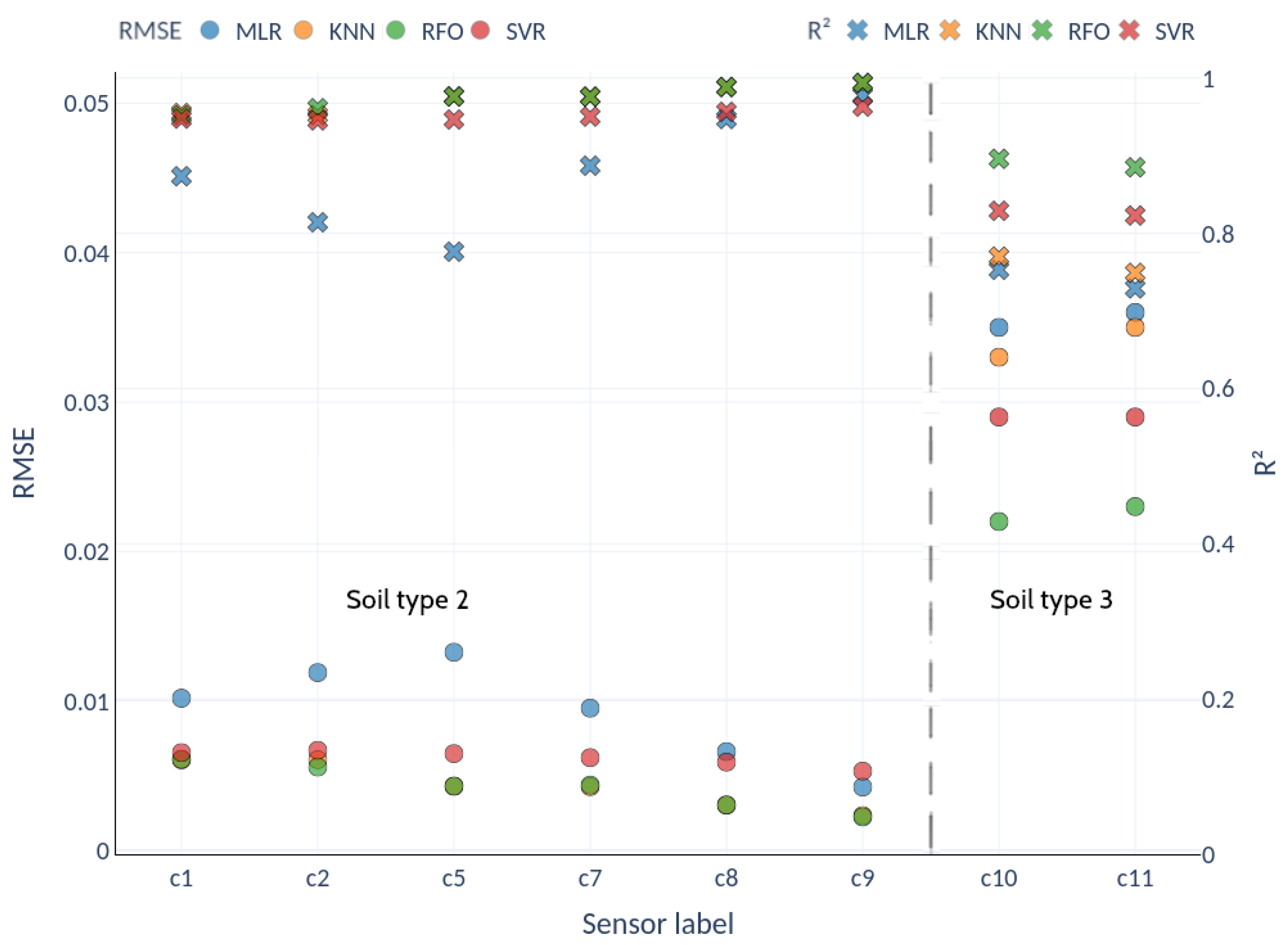This screenshot has width=1288, height=945.
Task: Hide the KNN series via its R² legend label
Action: [x=998, y=31]
